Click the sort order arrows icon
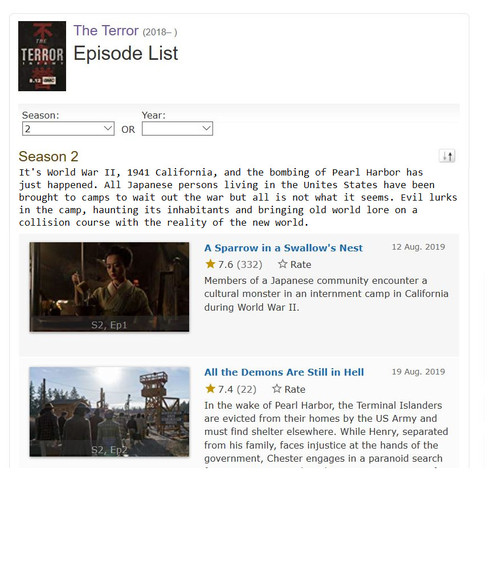This screenshot has width=490, height=570. 447,156
